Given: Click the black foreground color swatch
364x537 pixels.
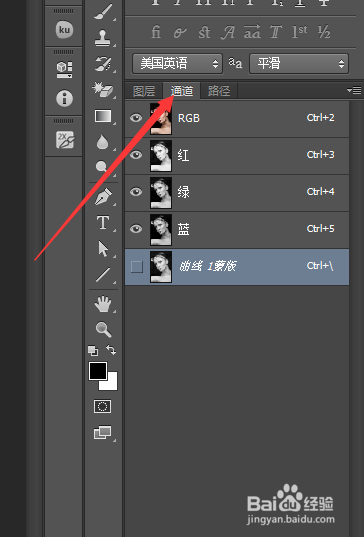Looking at the screenshot, I should pyautogui.click(x=98, y=371).
